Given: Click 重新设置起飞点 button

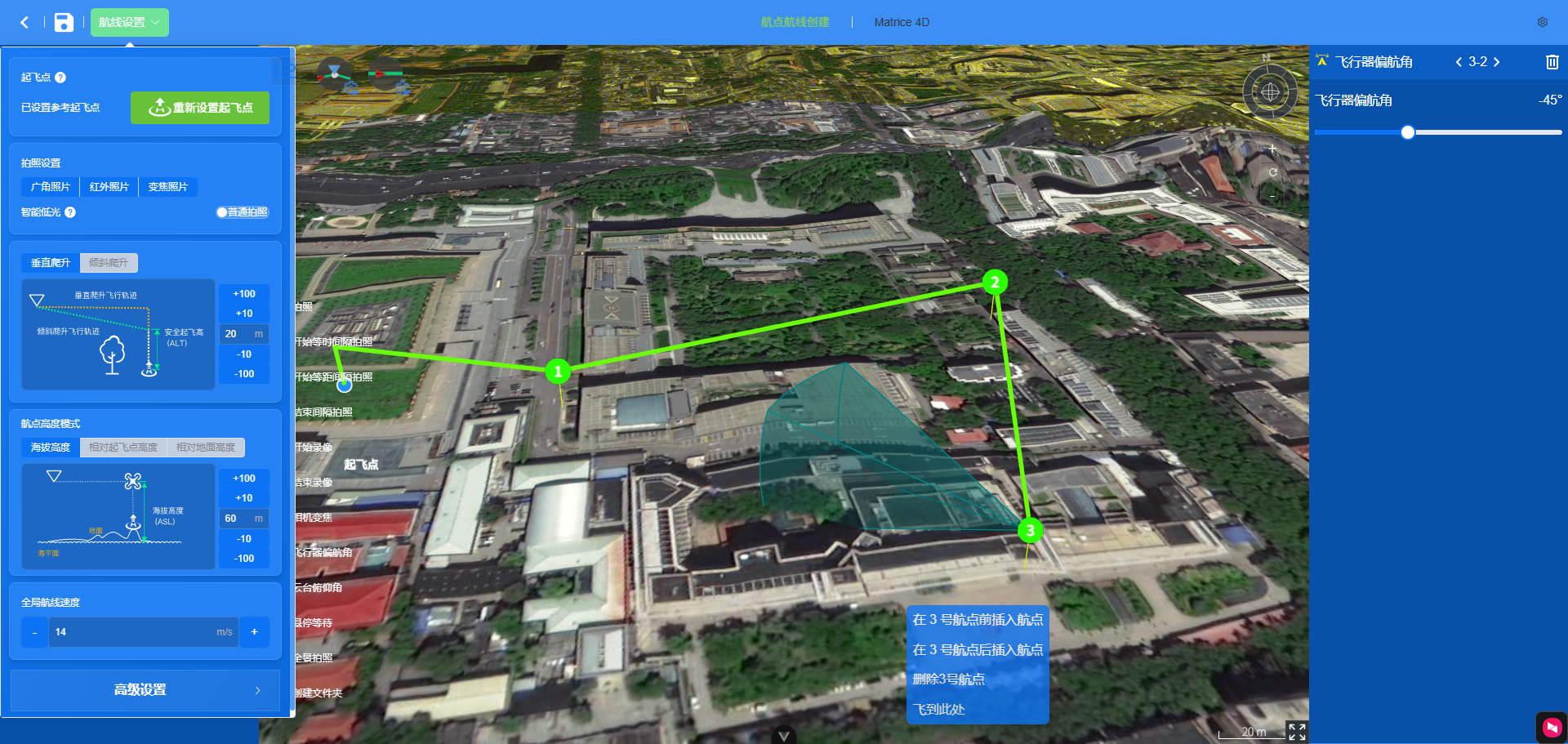Looking at the screenshot, I should coord(200,108).
